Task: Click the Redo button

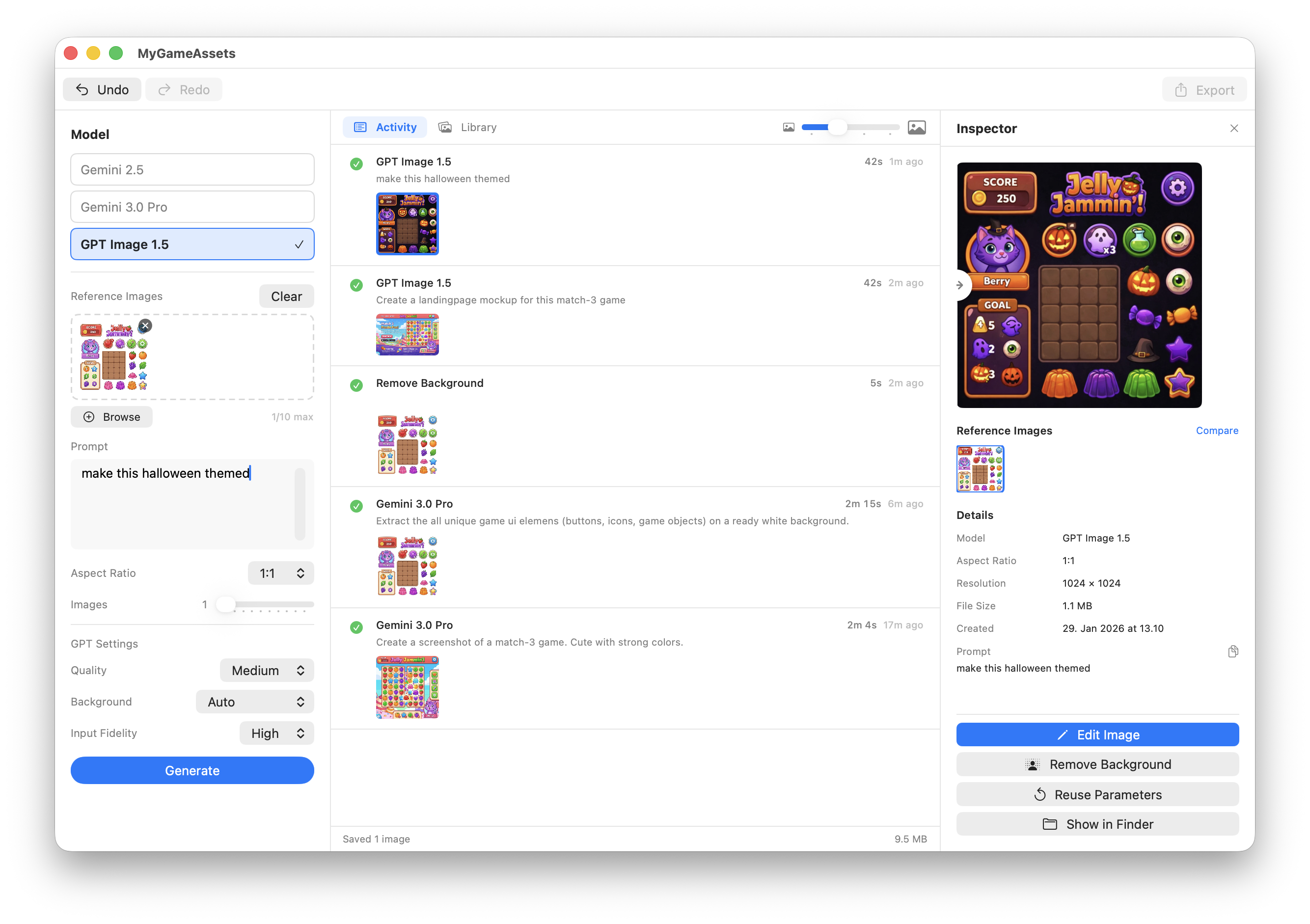Action: (x=184, y=89)
